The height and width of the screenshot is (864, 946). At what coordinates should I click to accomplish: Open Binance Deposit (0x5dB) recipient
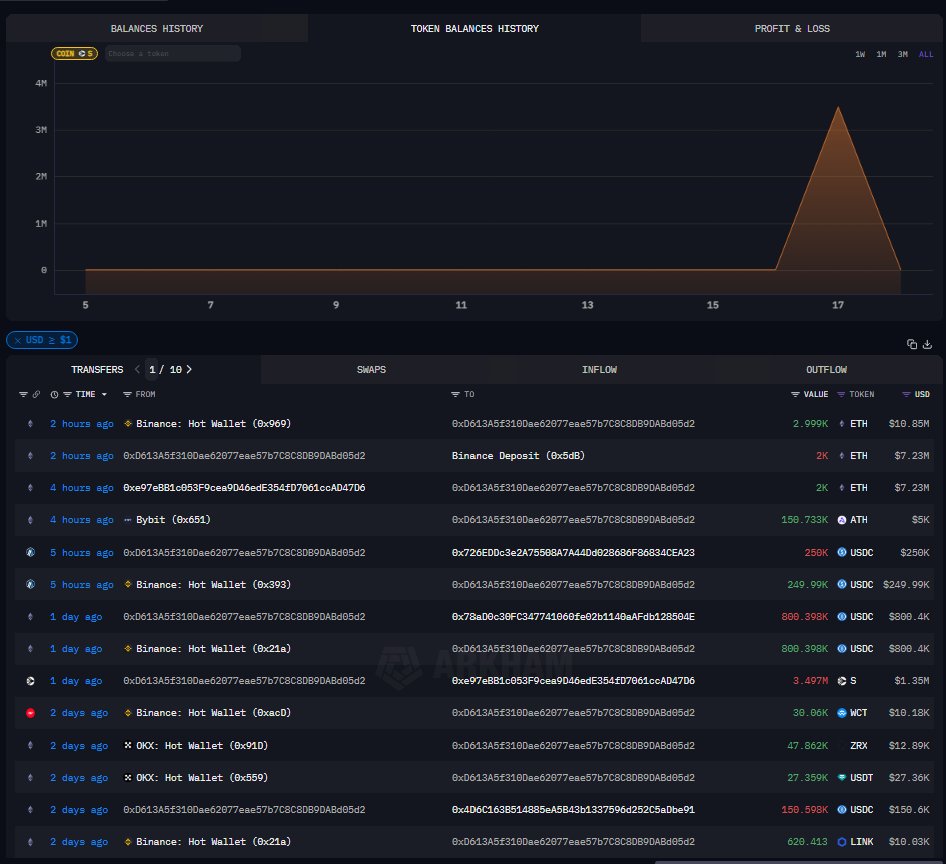(518, 456)
